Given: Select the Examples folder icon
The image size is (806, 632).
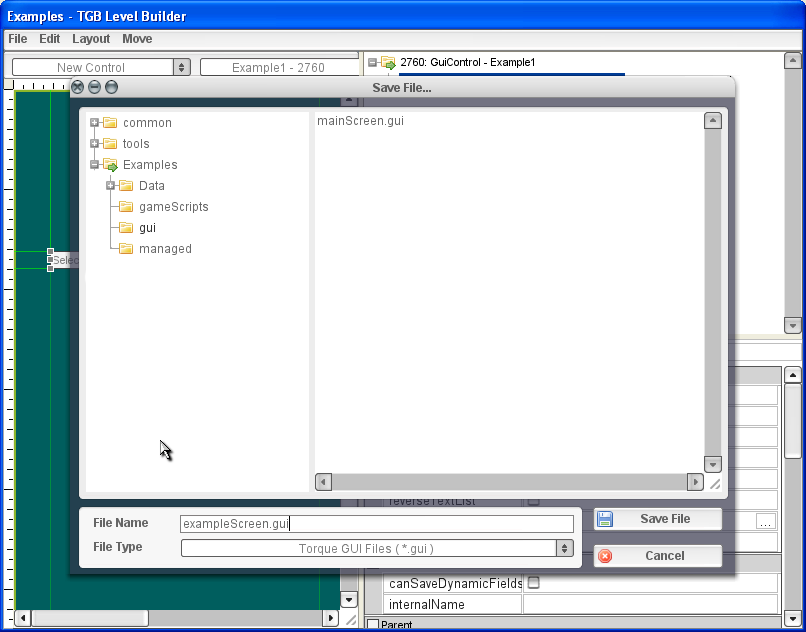Looking at the screenshot, I should (110, 165).
